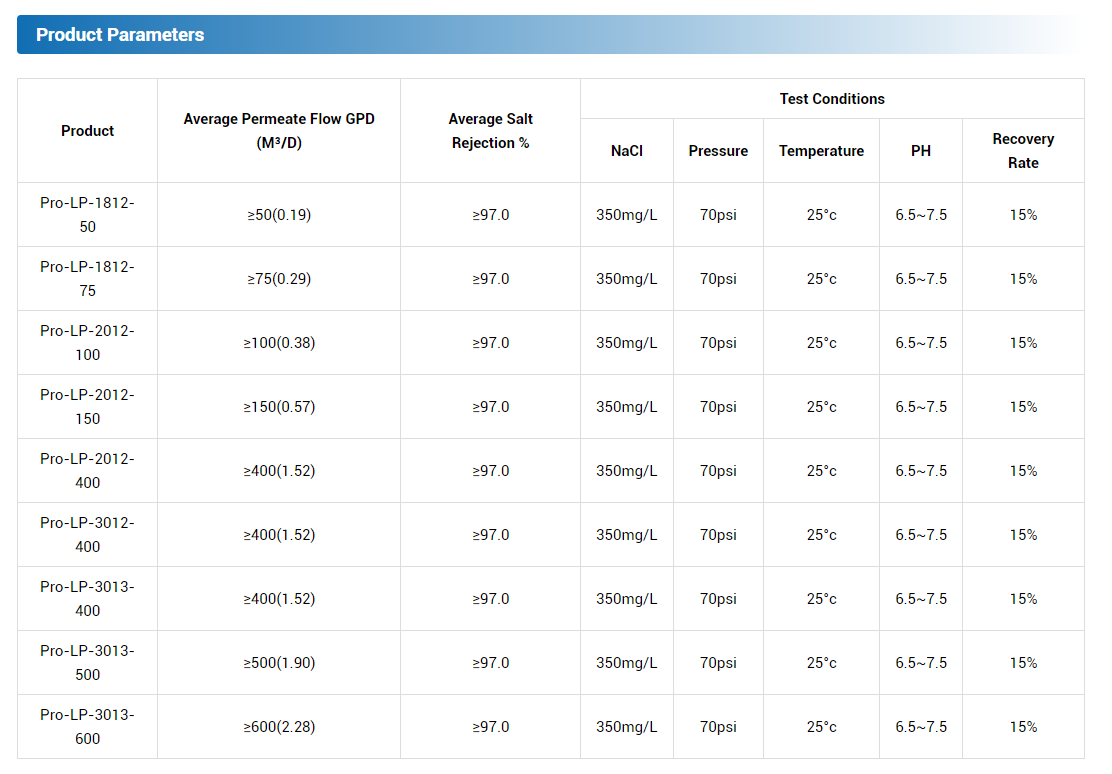This screenshot has width=1112, height=774.
Task: Click the Average Salt Rejection % header
Action: tap(491, 131)
